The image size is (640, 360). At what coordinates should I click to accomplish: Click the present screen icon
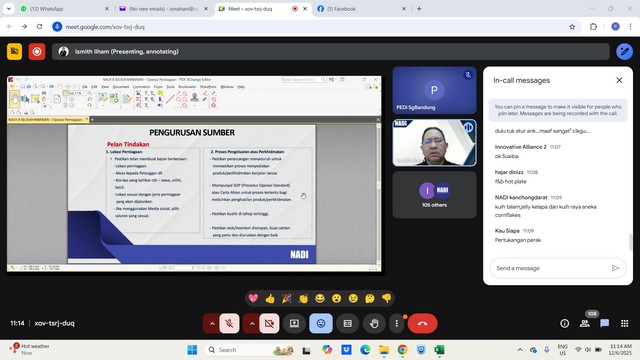[294, 323]
